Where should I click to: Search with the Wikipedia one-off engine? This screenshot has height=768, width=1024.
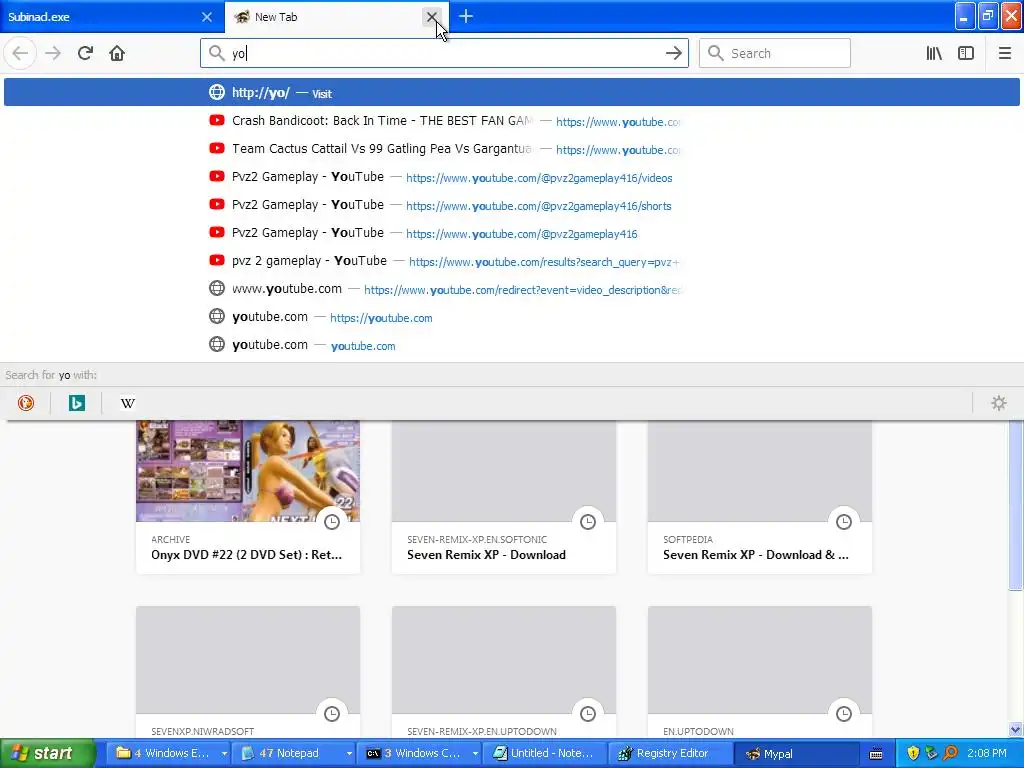point(128,403)
